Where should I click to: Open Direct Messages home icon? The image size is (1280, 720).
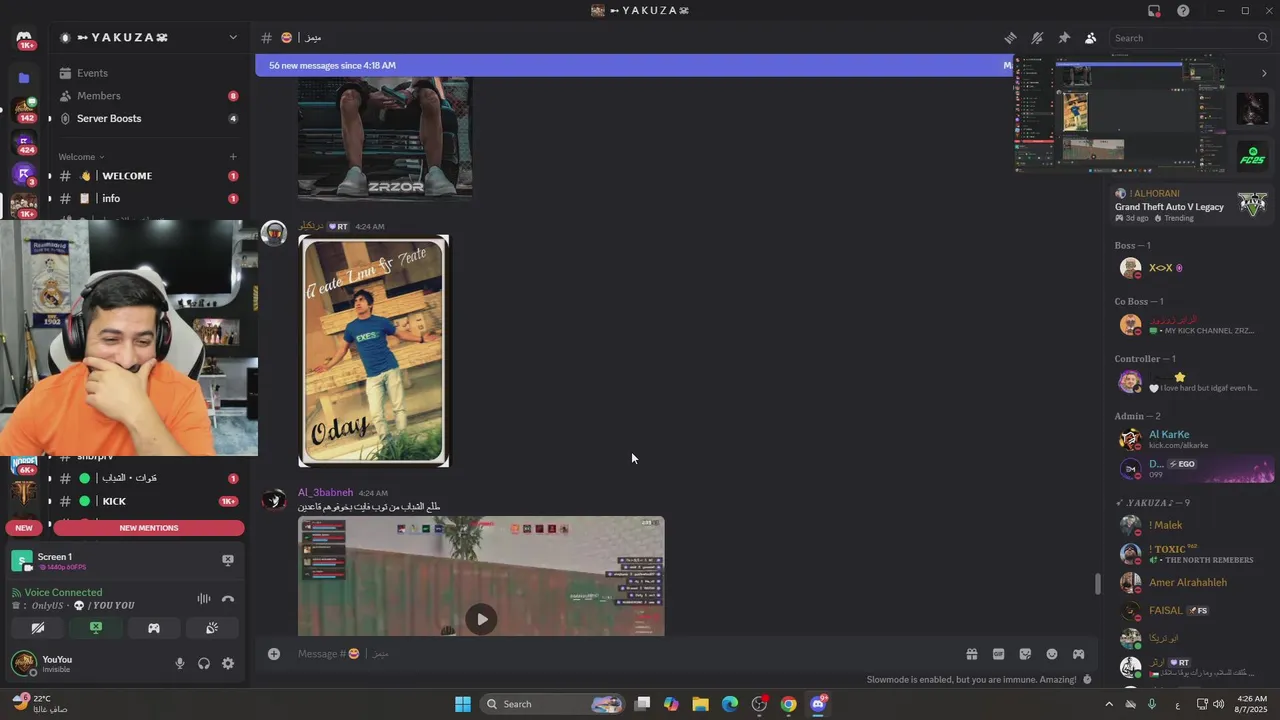pos(24,38)
